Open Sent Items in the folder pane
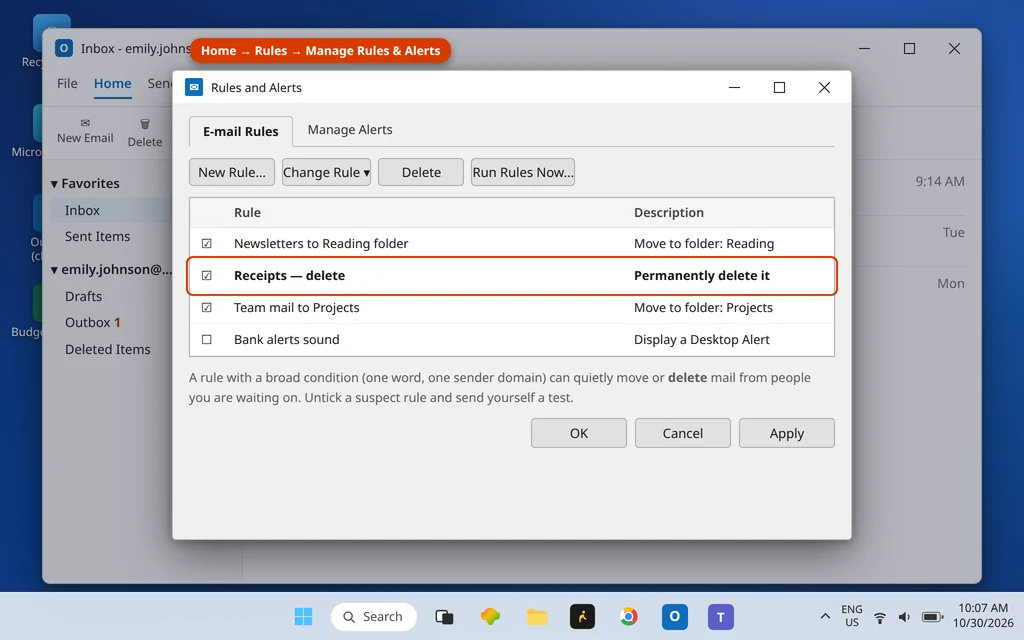 97,236
